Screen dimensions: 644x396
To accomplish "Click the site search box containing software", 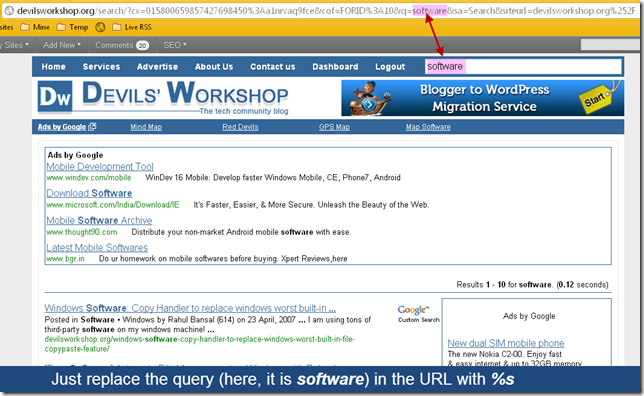I will point(524,67).
